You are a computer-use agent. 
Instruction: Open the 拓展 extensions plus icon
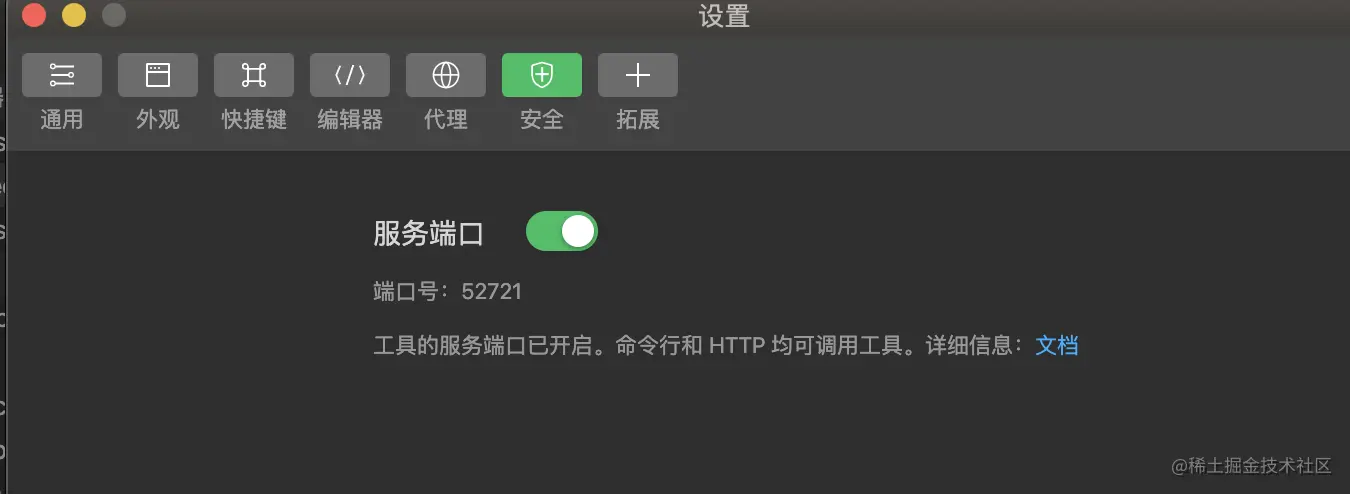click(x=638, y=75)
